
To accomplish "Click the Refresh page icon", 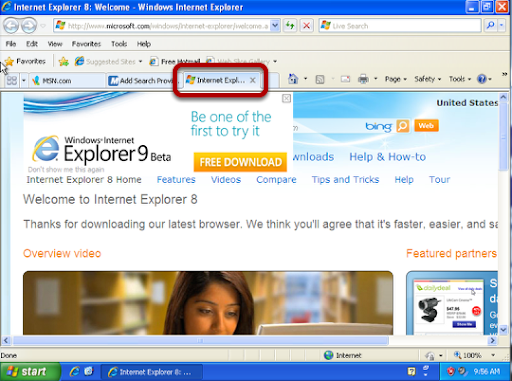I will (x=290, y=26).
